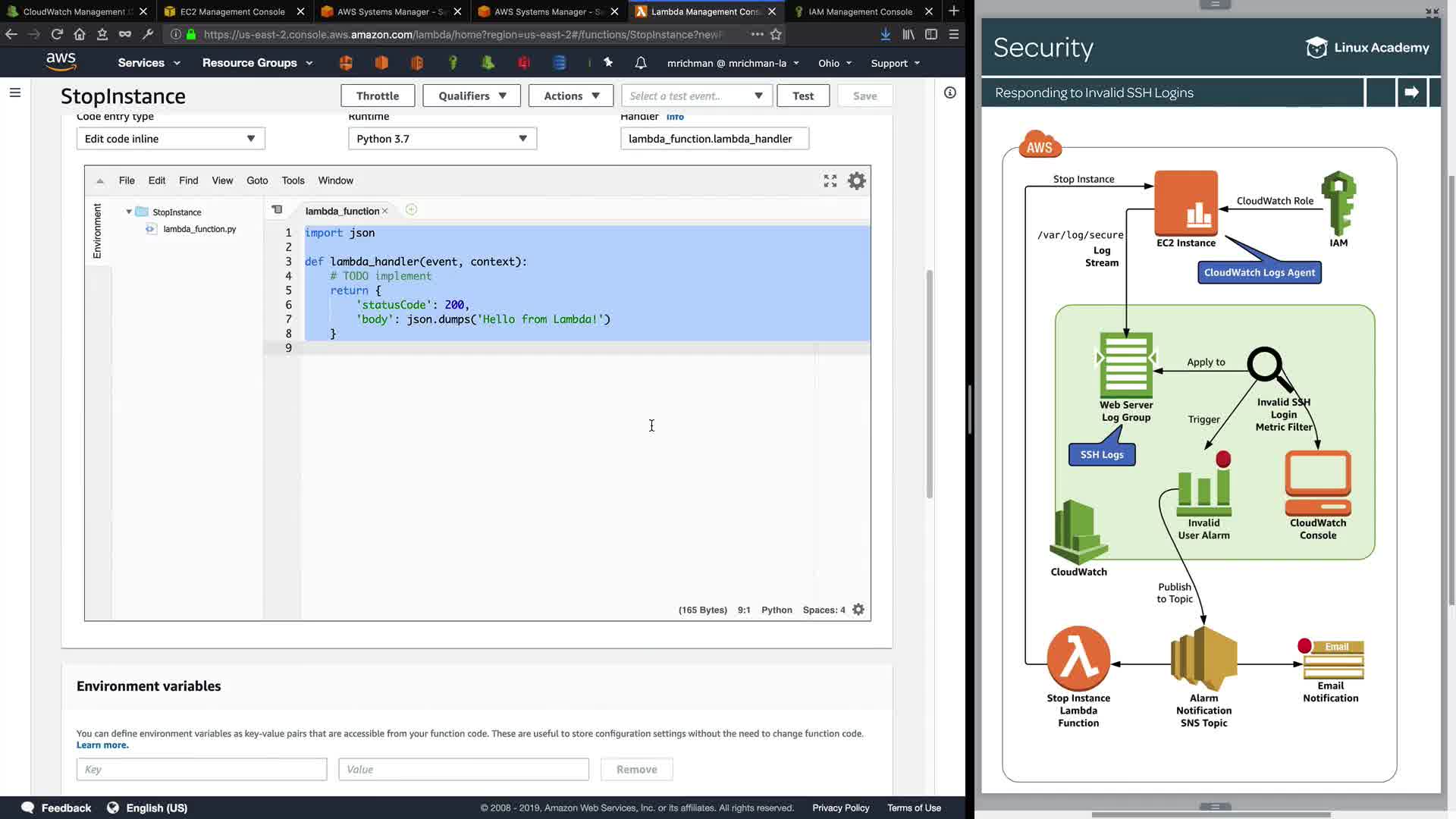The image size is (1456, 819).
Task: Click the slide next arrow icon
Action: coord(1411,93)
